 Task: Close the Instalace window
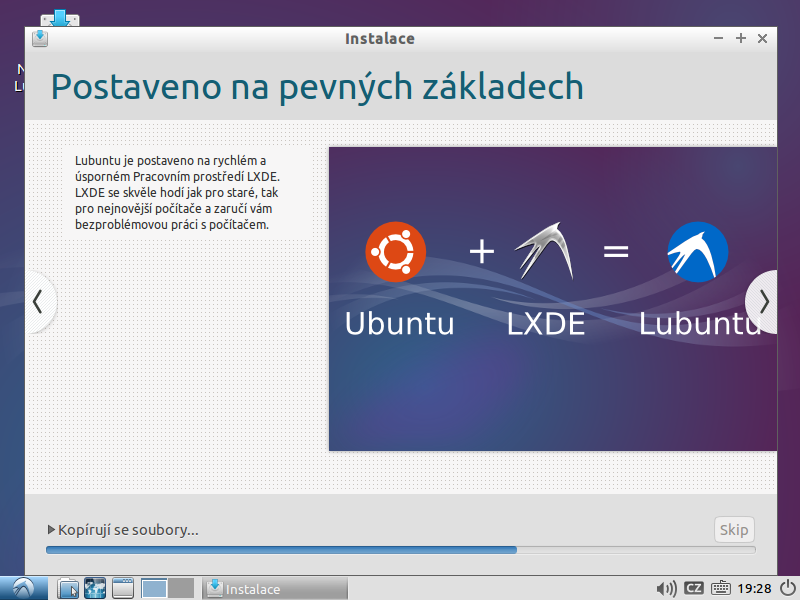(762, 38)
